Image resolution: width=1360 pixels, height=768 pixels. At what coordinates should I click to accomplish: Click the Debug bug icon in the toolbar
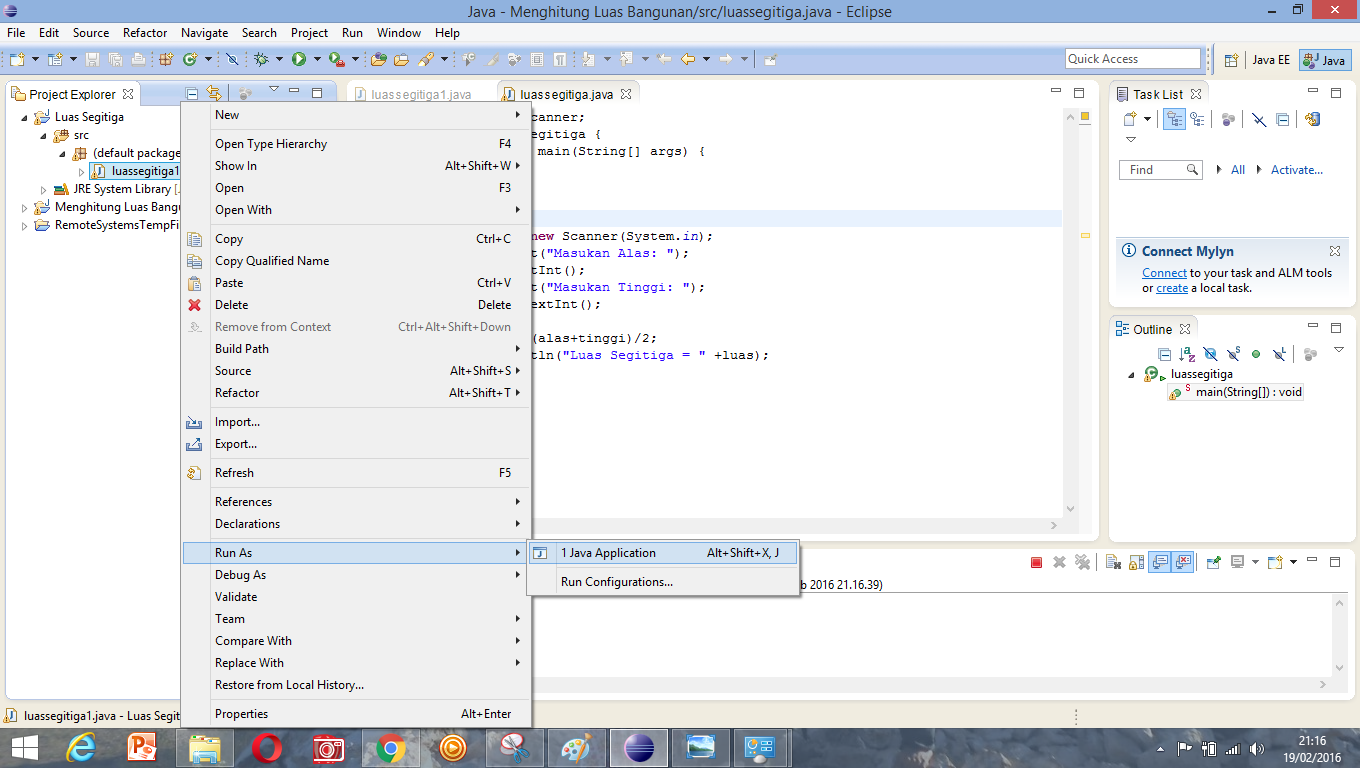click(x=261, y=59)
